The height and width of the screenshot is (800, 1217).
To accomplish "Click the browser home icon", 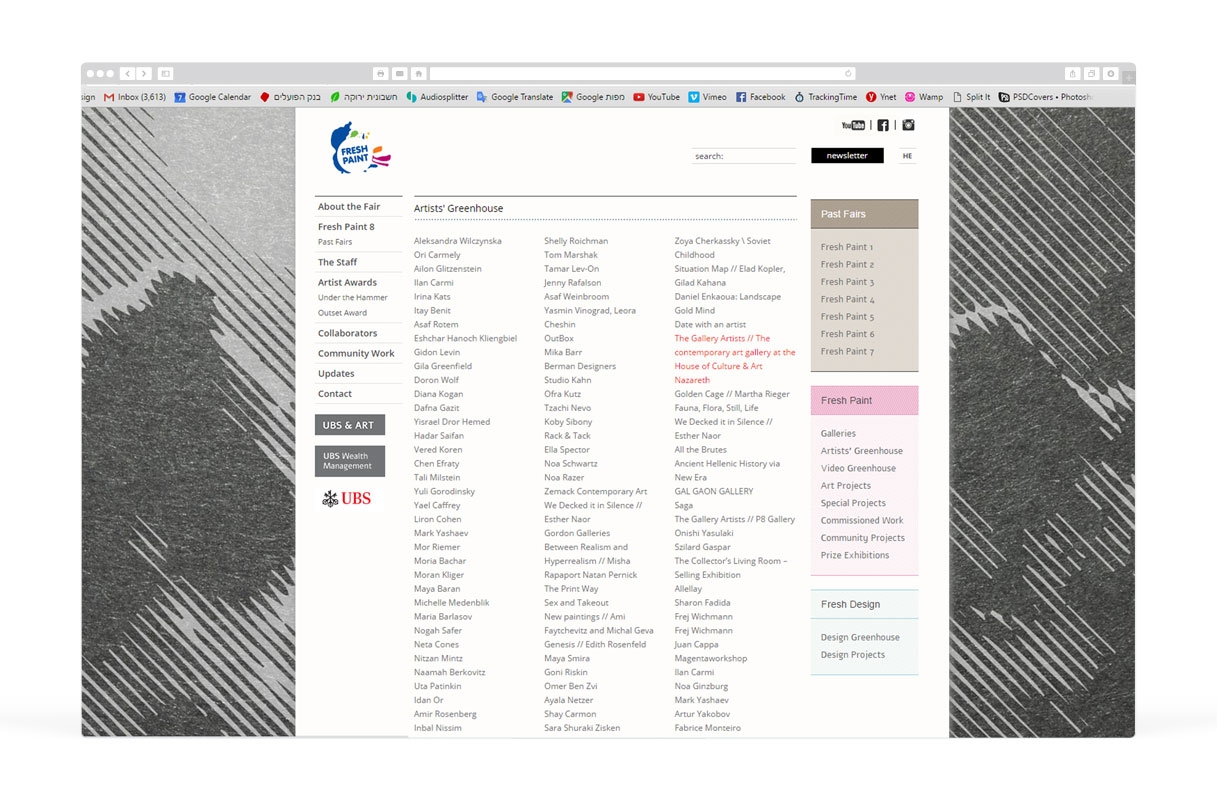I will 418,74.
